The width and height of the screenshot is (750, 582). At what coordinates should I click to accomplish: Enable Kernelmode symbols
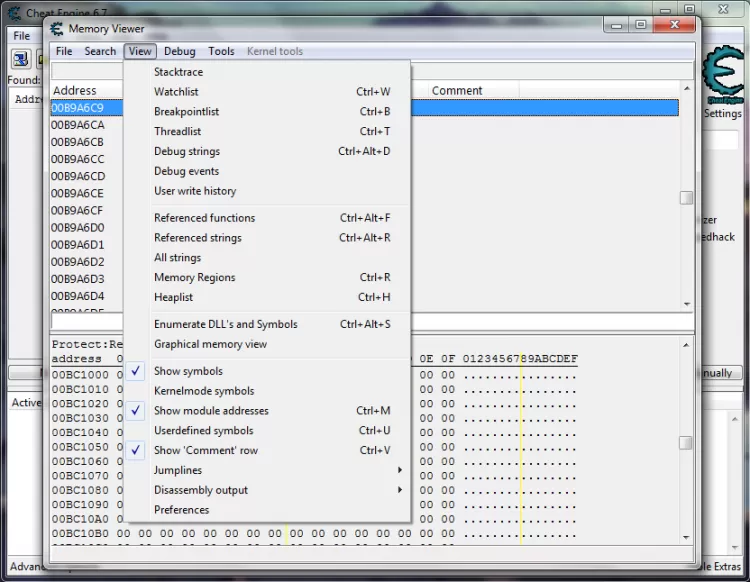tap(204, 391)
